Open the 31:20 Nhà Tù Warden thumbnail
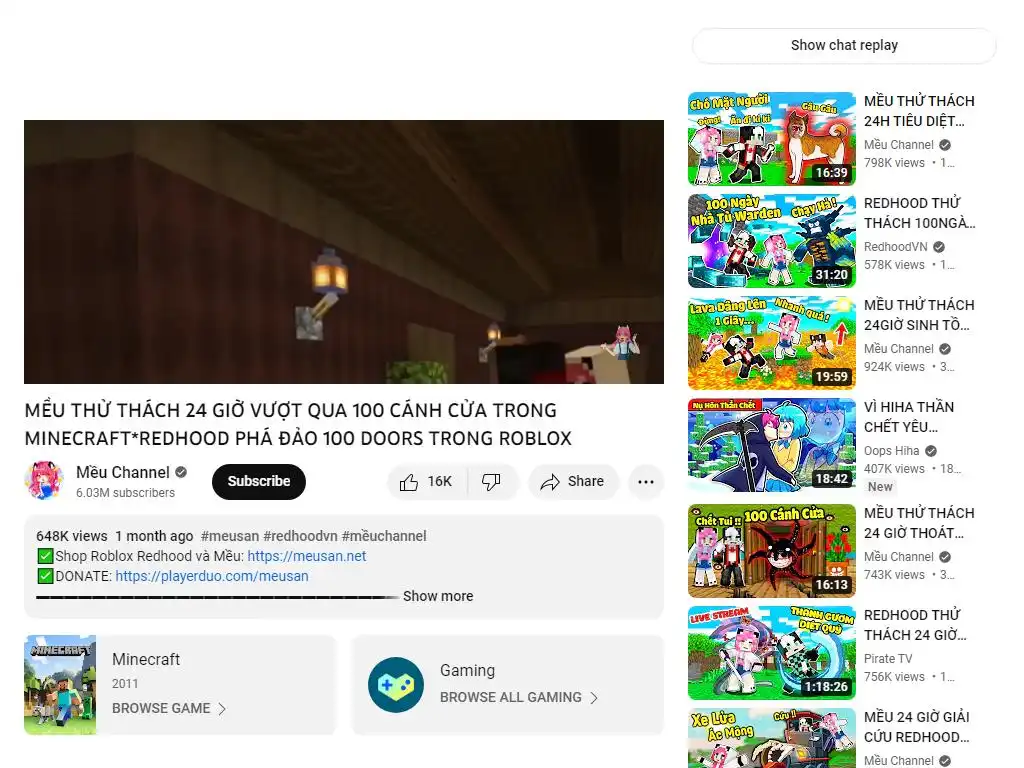This screenshot has width=1024, height=768. click(x=772, y=241)
